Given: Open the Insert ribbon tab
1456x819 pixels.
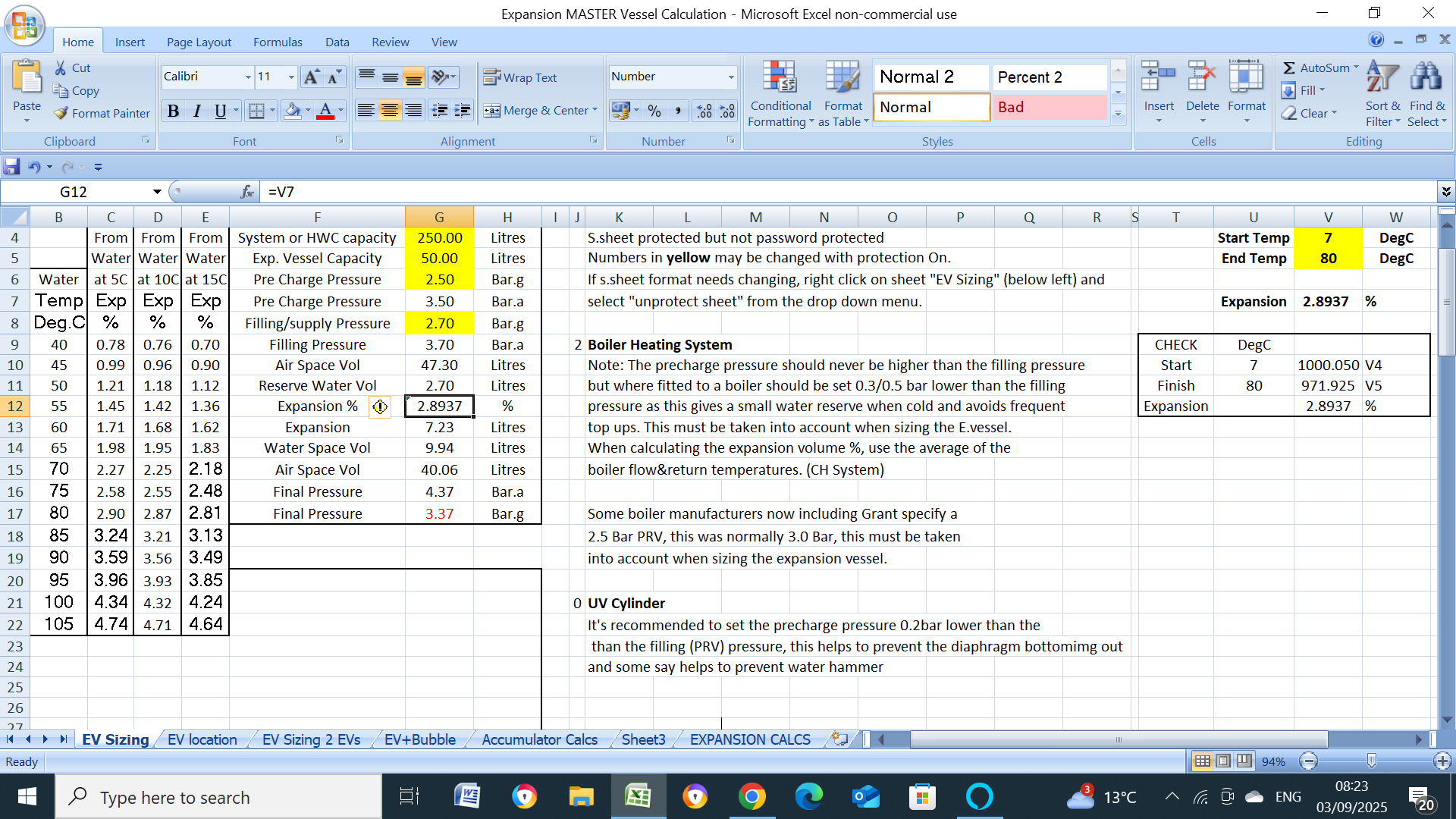Looking at the screenshot, I should [130, 42].
